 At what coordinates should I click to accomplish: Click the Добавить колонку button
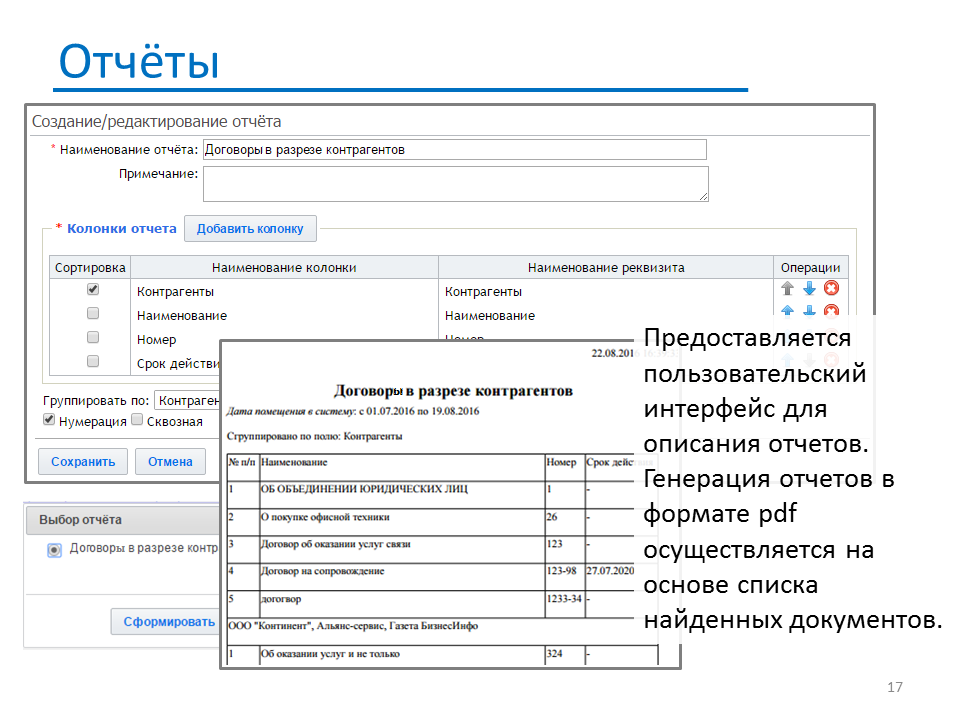[250, 228]
